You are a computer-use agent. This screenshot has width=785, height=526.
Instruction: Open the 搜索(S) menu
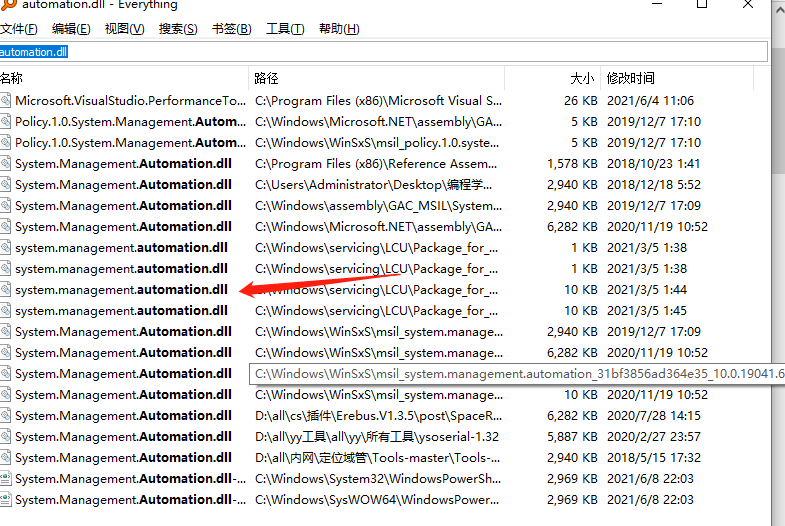[178, 29]
